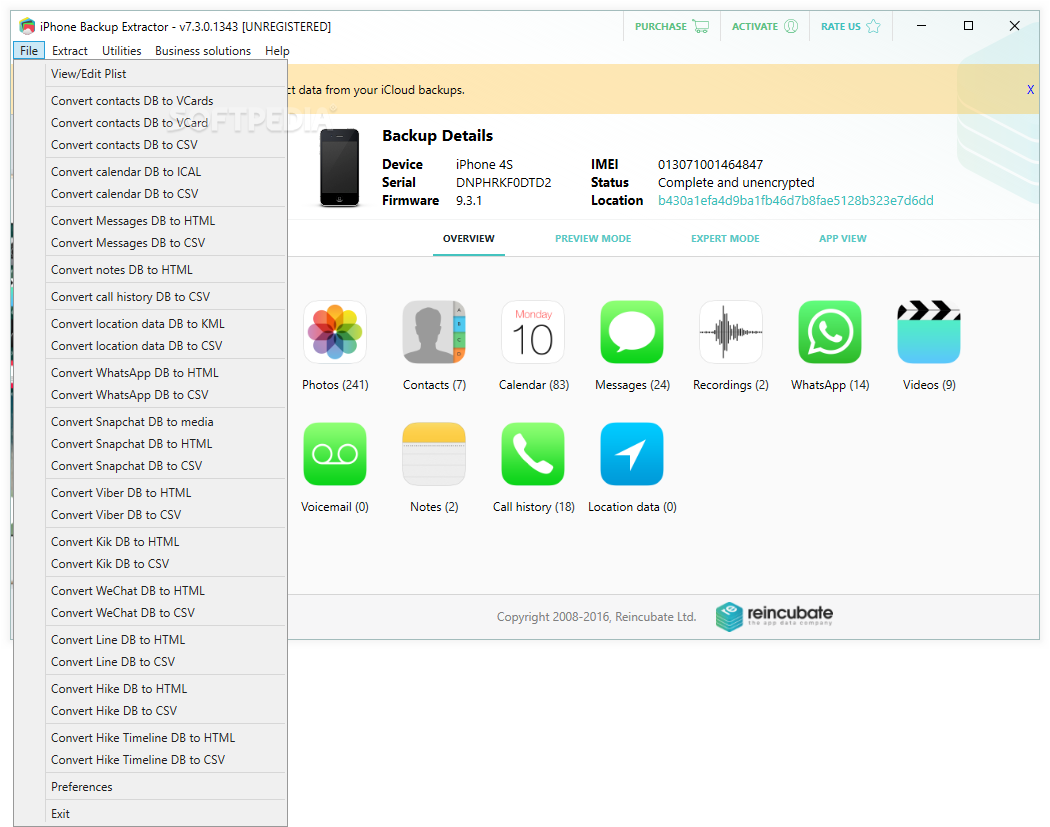Select Convert Line DB to HTML
The image size is (1050, 827).
point(166,639)
